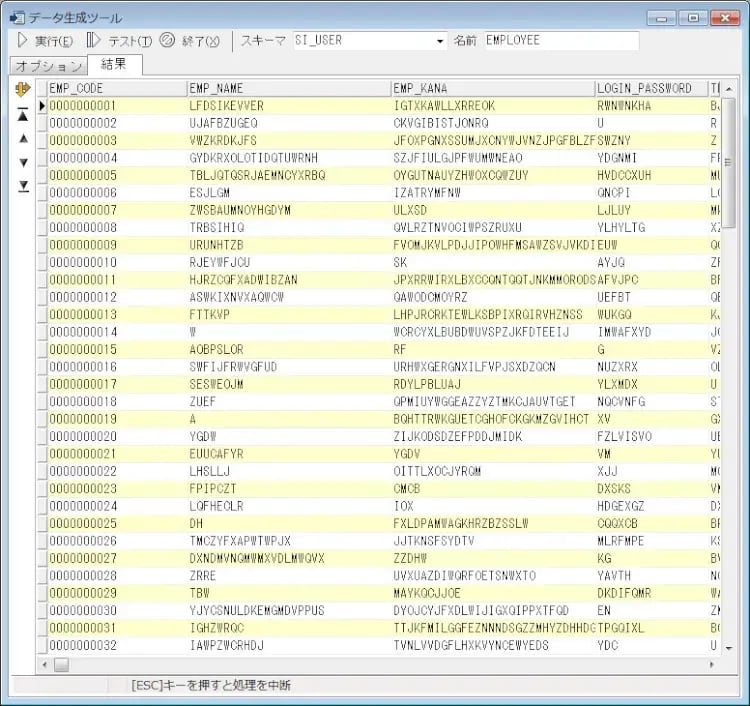The height and width of the screenshot is (706, 750).
Task: Click the EMP_NAME column header
Action: 288,88
